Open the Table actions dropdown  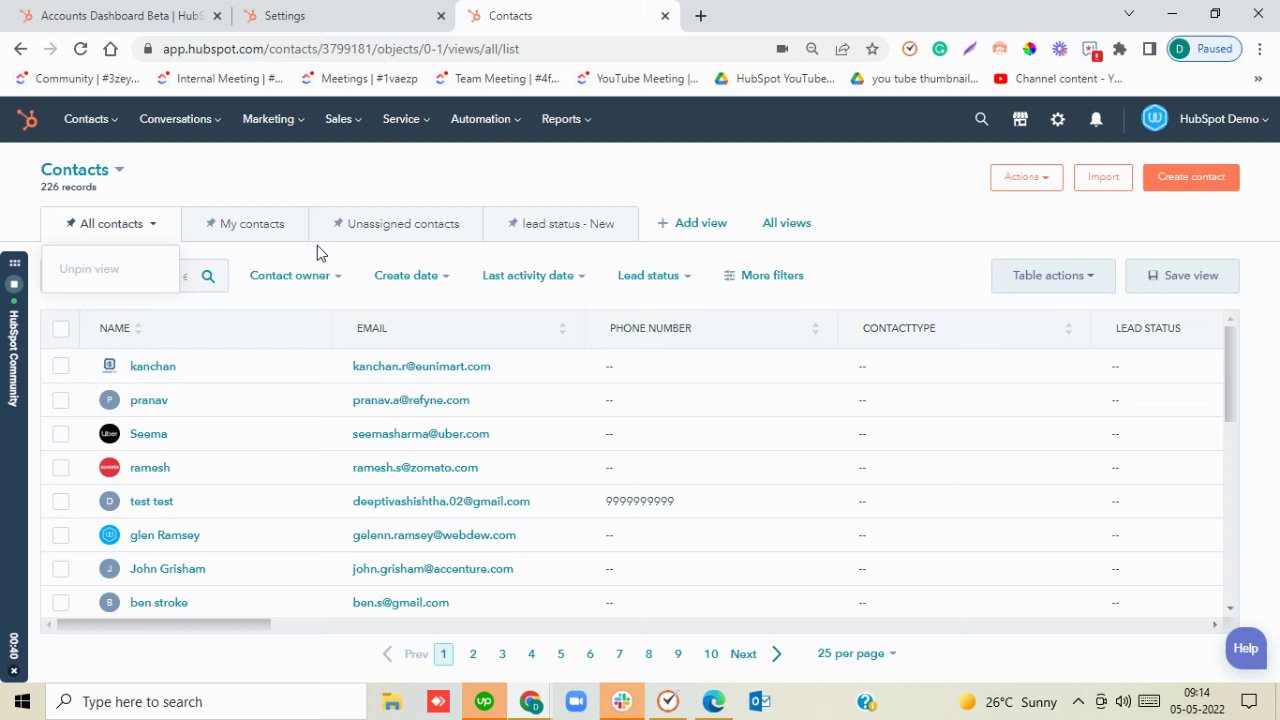tap(1053, 276)
